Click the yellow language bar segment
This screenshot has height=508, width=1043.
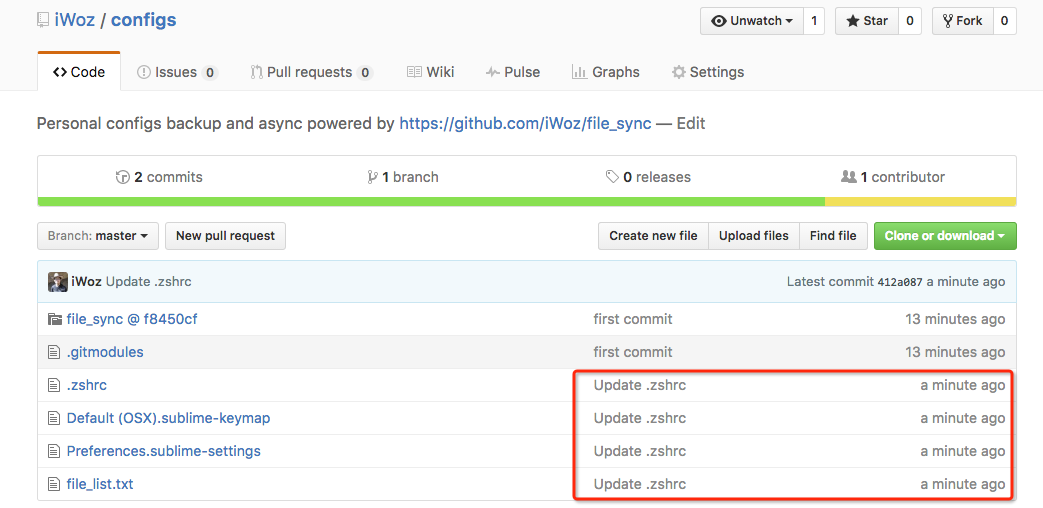(x=921, y=201)
